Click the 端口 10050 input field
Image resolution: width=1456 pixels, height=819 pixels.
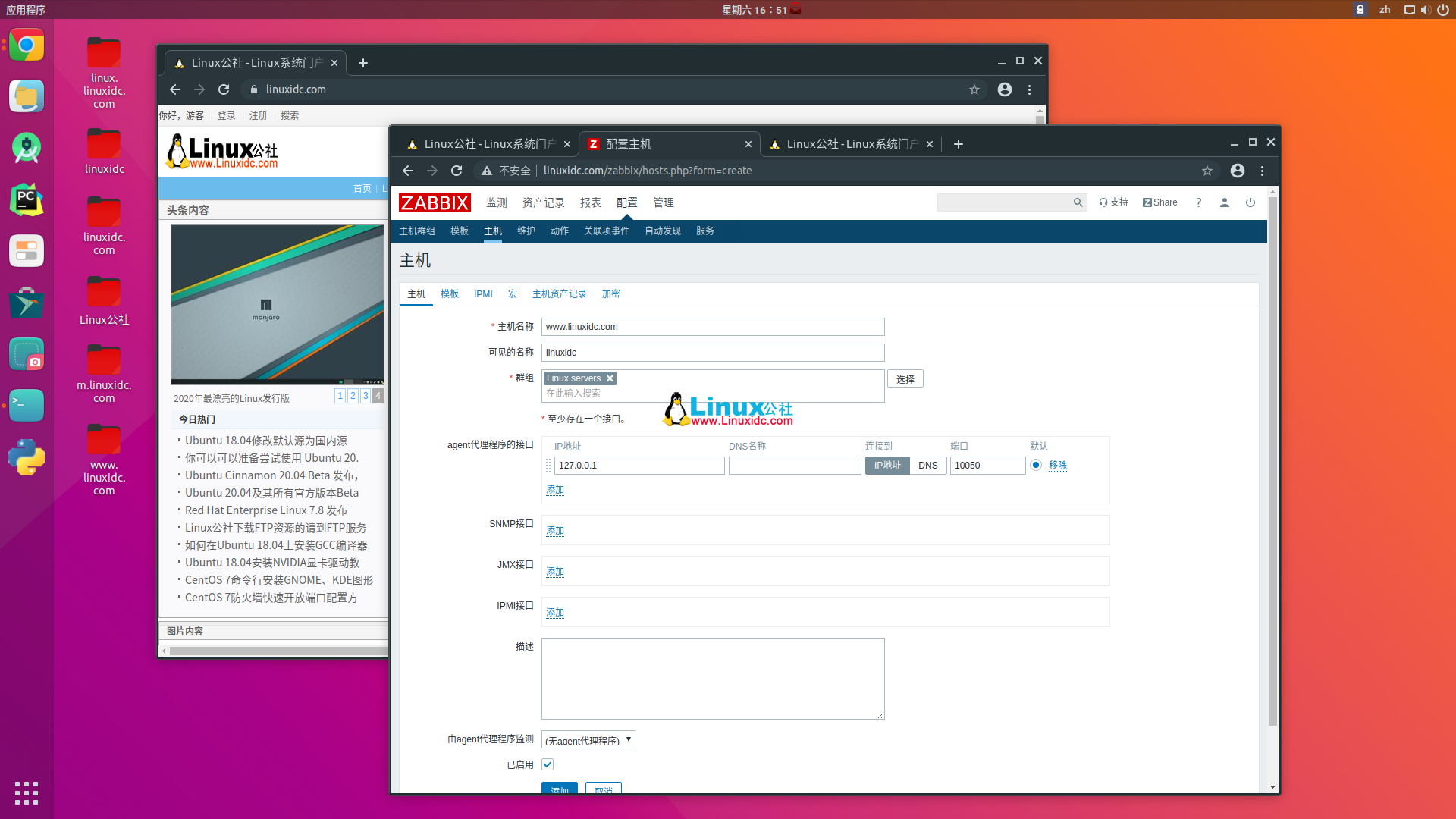(987, 466)
